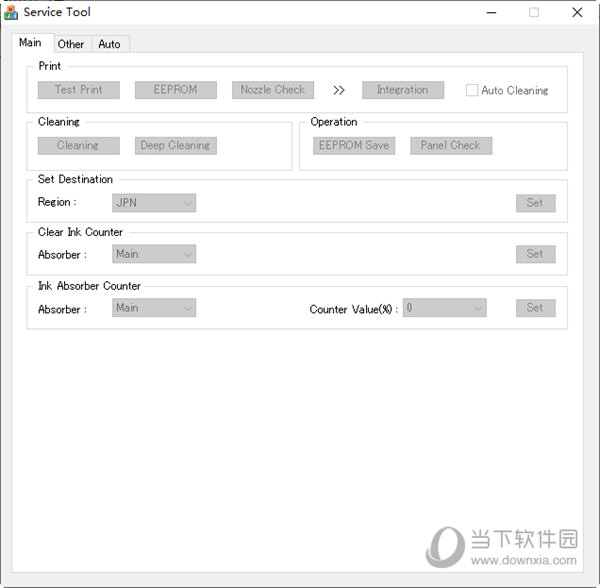Click the EEPROM print button
Viewport: 600px width, 588px height.
click(x=176, y=90)
